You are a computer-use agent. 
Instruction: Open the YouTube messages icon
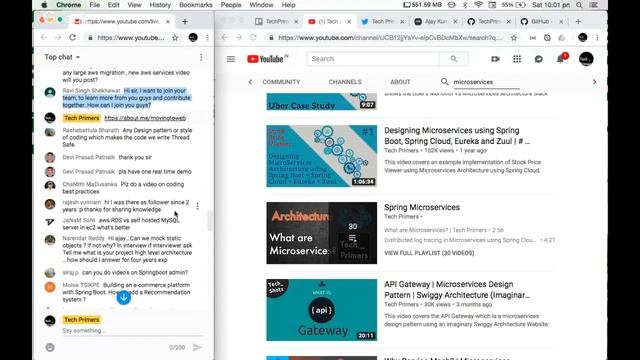coord(538,59)
